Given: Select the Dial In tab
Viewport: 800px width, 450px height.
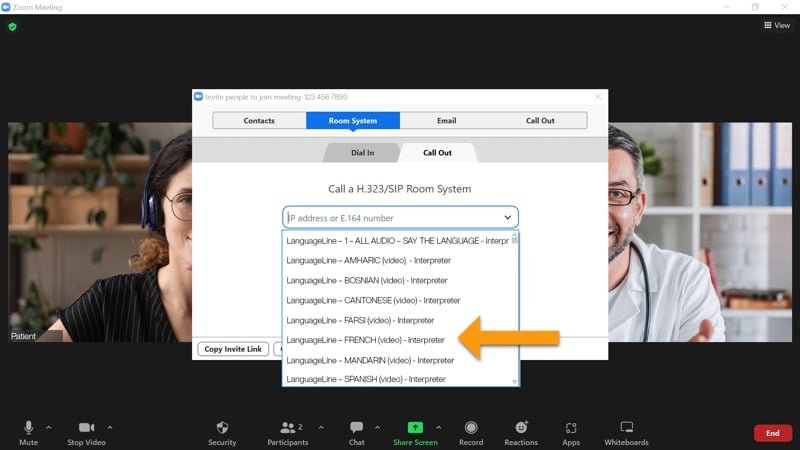Looking at the screenshot, I should coord(362,153).
